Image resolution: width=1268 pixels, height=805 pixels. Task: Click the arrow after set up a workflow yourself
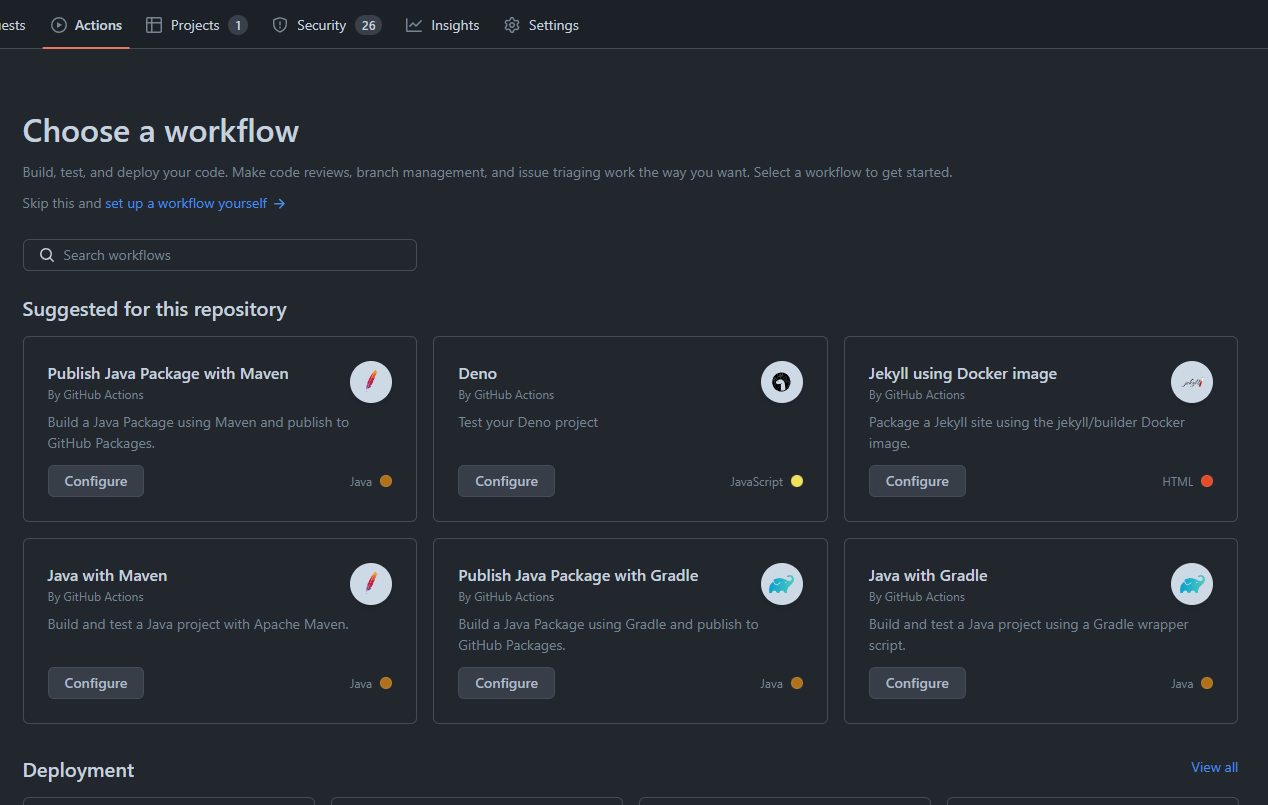280,203
